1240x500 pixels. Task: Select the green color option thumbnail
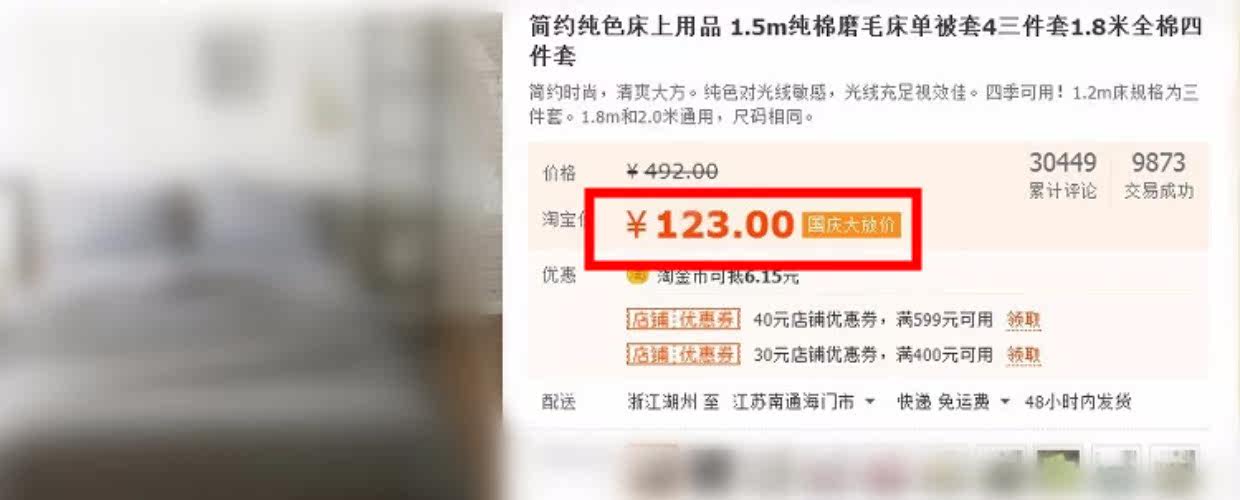(x=1058, y=472)
